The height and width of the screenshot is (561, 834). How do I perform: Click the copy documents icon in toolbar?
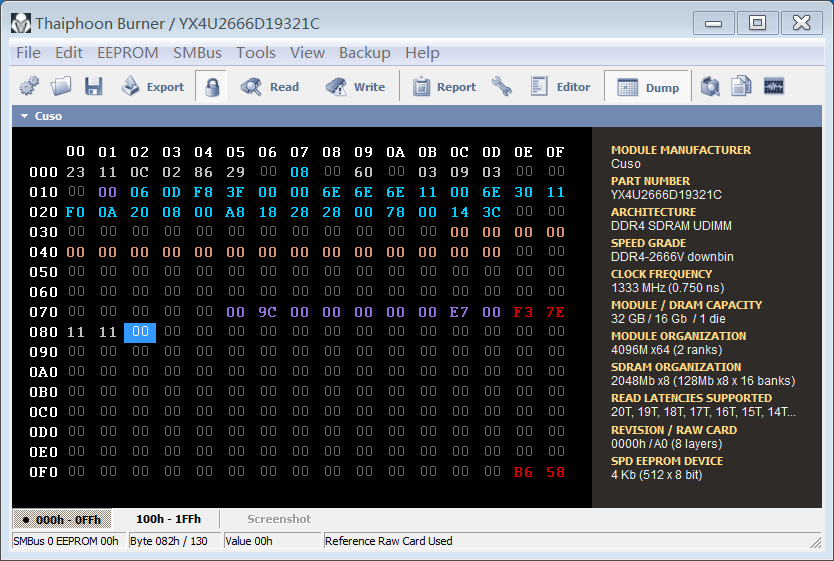pyautogui.click(x=741, y=87)
